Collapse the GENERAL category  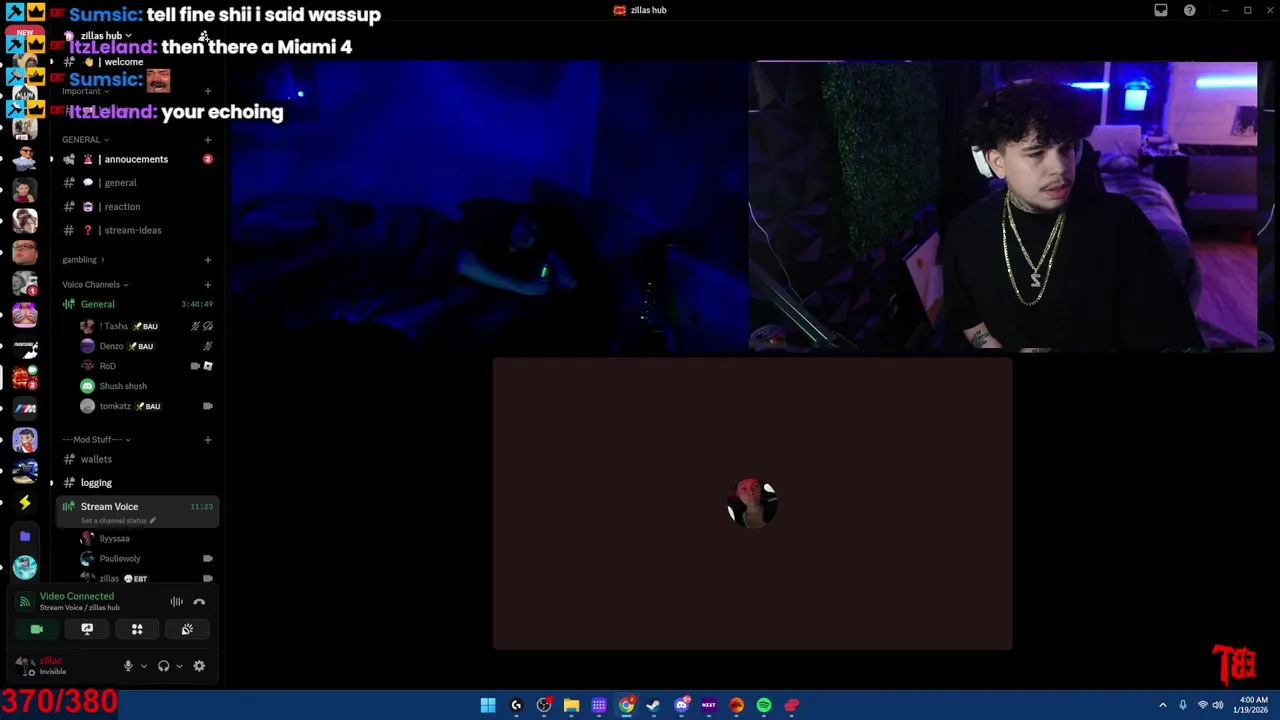85,139
